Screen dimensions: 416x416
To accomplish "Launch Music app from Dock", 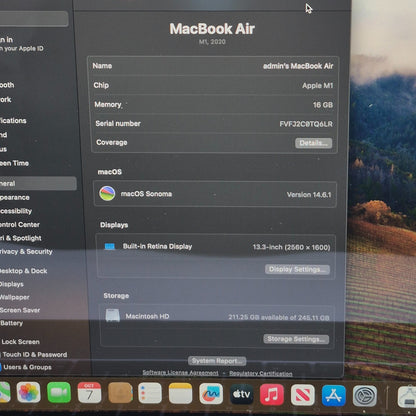I will [272, 395].
